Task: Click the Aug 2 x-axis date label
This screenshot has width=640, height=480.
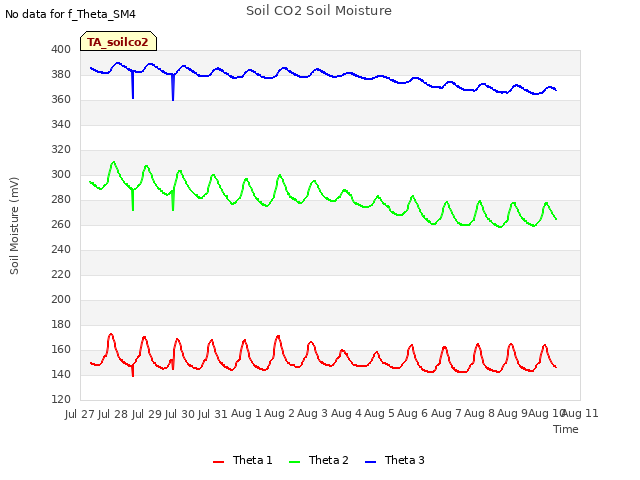Action: pos(279,414)
